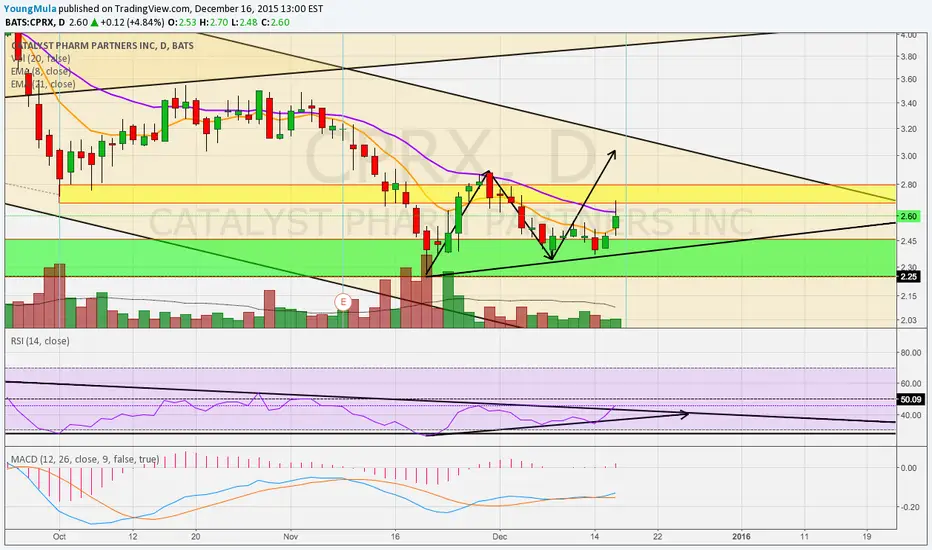Select the MACD -0.20 axis label
This screenshot has width=932, height=550.
click(909, 507)
